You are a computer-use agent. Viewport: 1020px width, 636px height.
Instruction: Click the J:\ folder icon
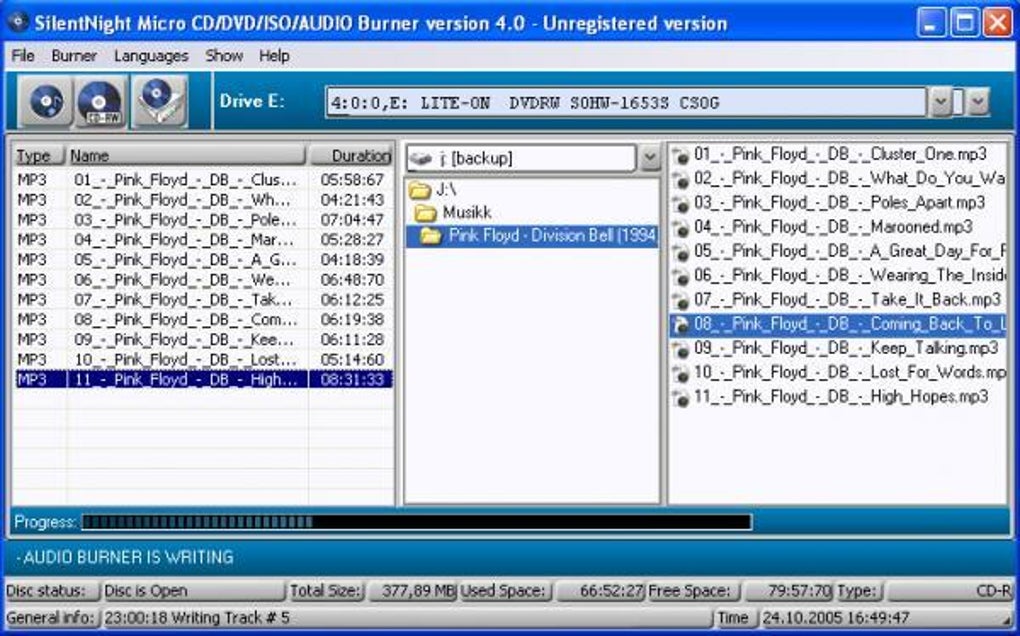420,190
